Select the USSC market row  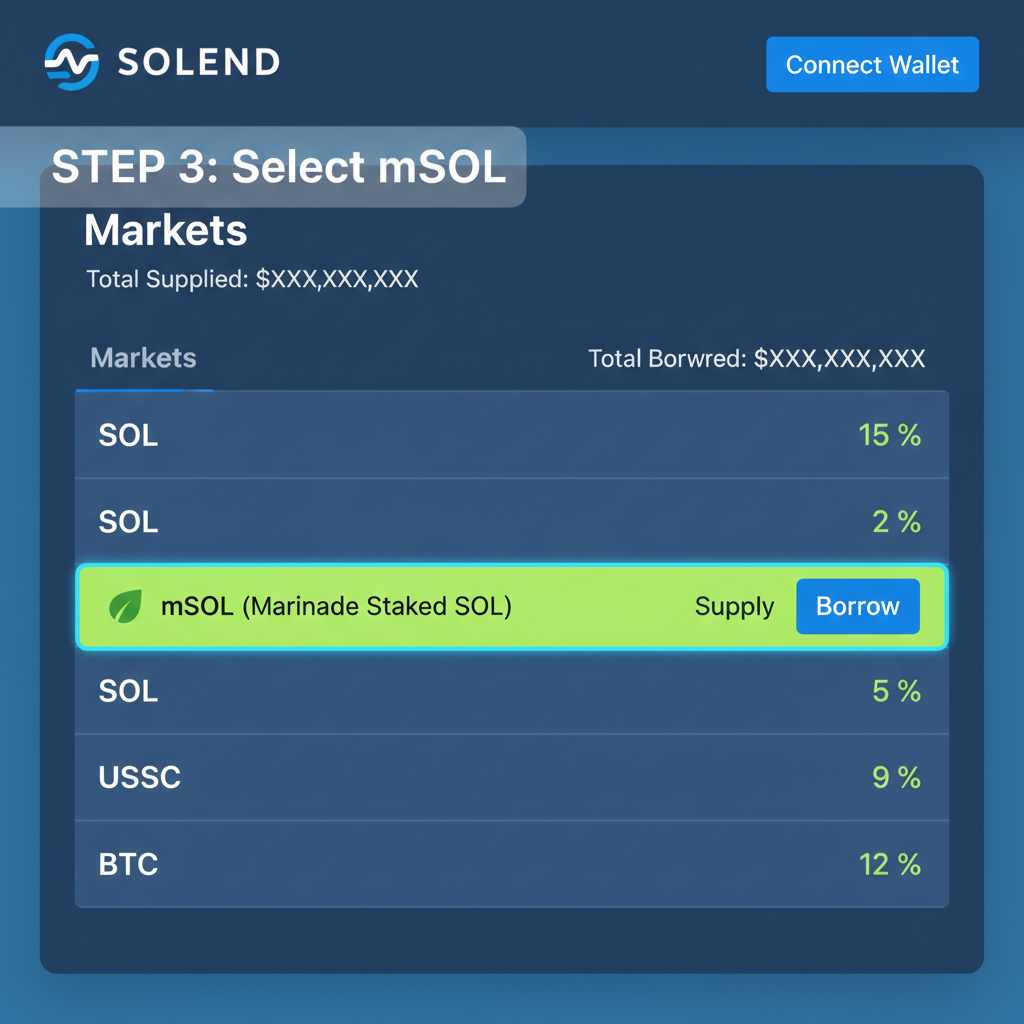pos(300,778)
